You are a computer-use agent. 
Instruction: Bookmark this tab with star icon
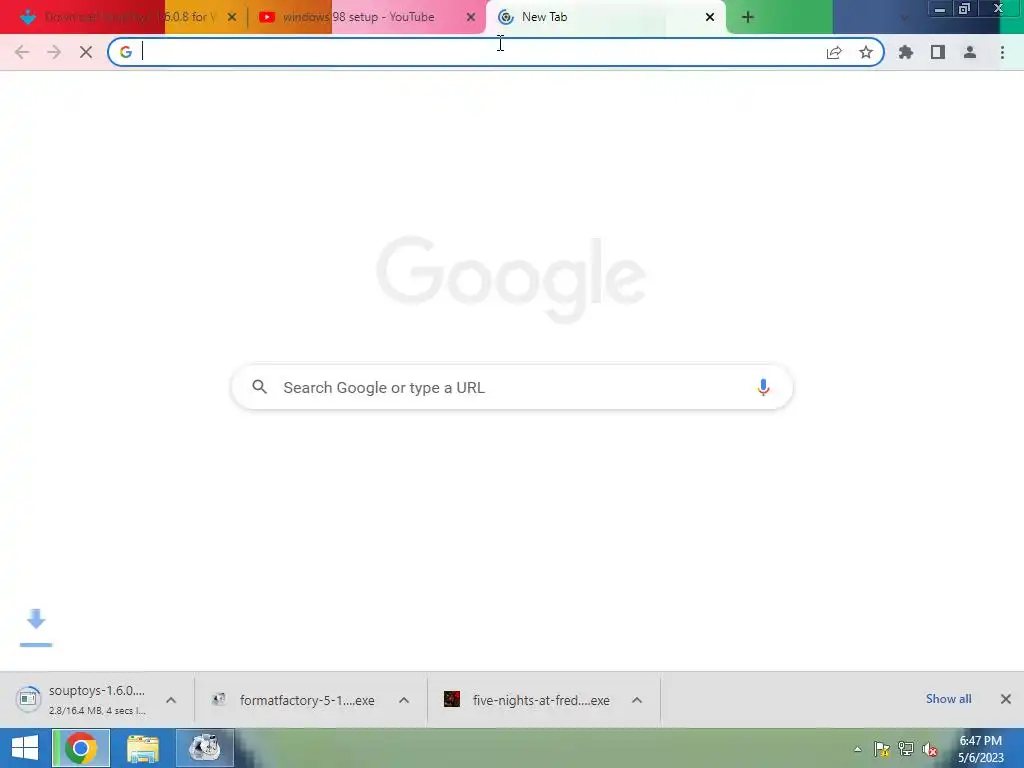866,52
